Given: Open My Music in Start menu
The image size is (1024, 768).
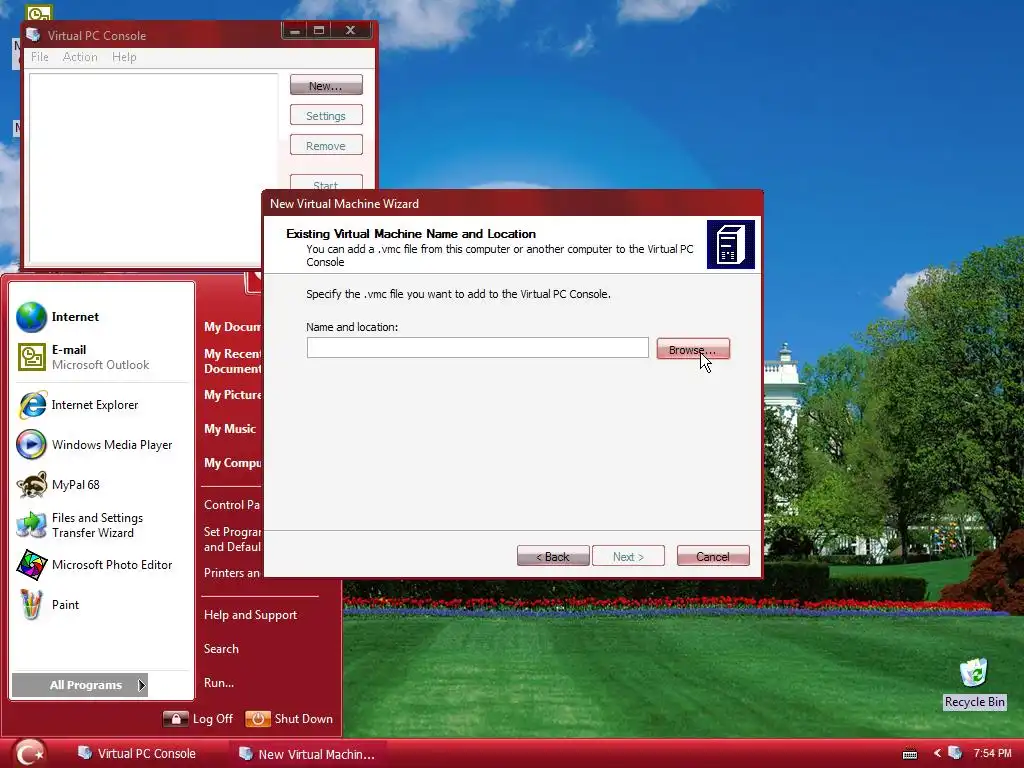Looking at the screenshot, I should click(x=230, y=429).
